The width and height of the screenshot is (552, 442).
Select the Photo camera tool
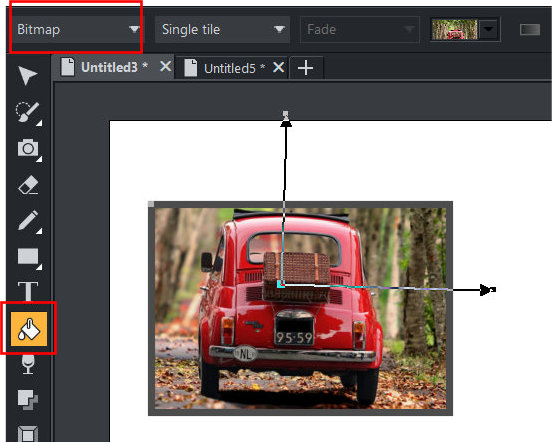pos(28,148)
